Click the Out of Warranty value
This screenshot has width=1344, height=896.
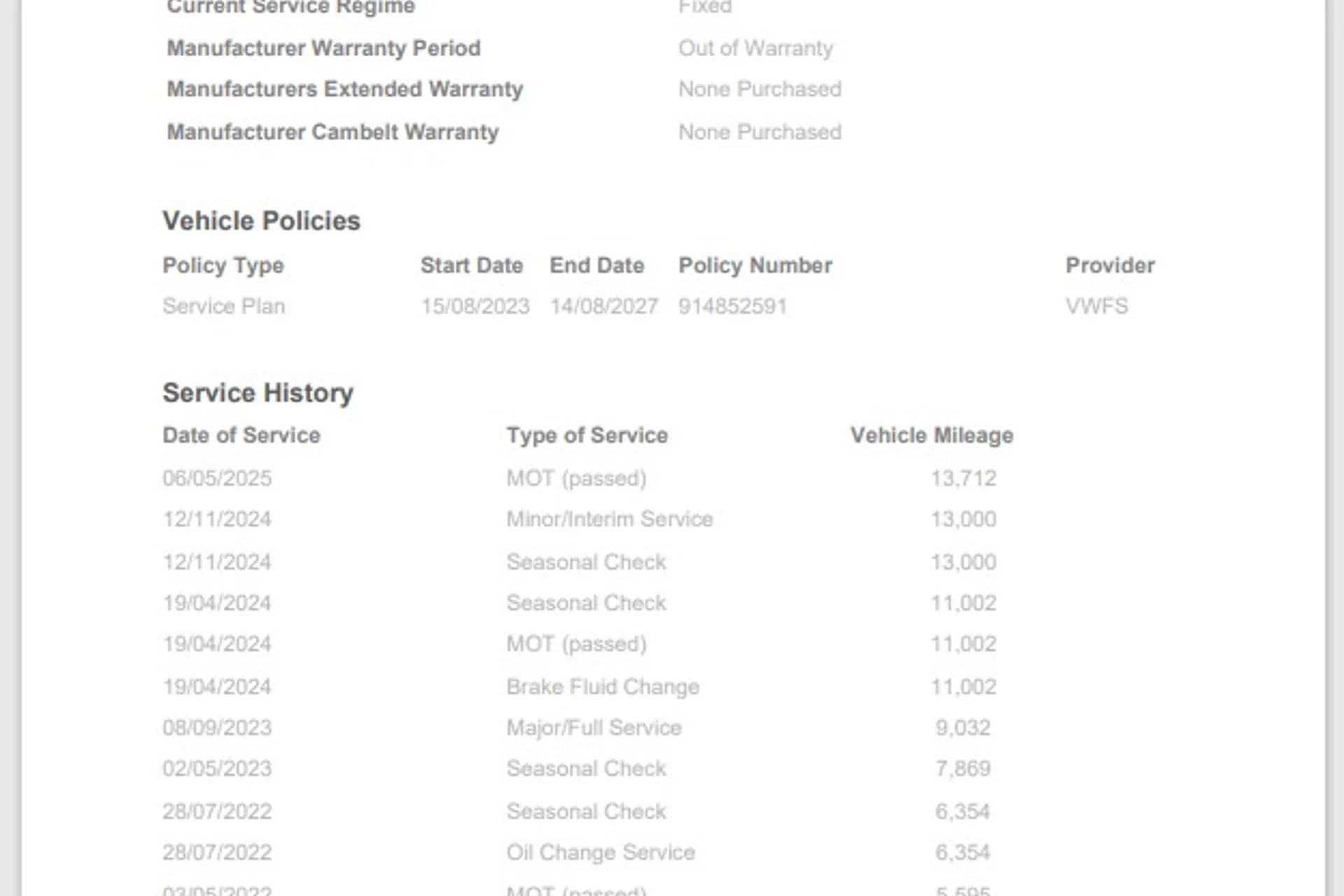tap(755, 48)
